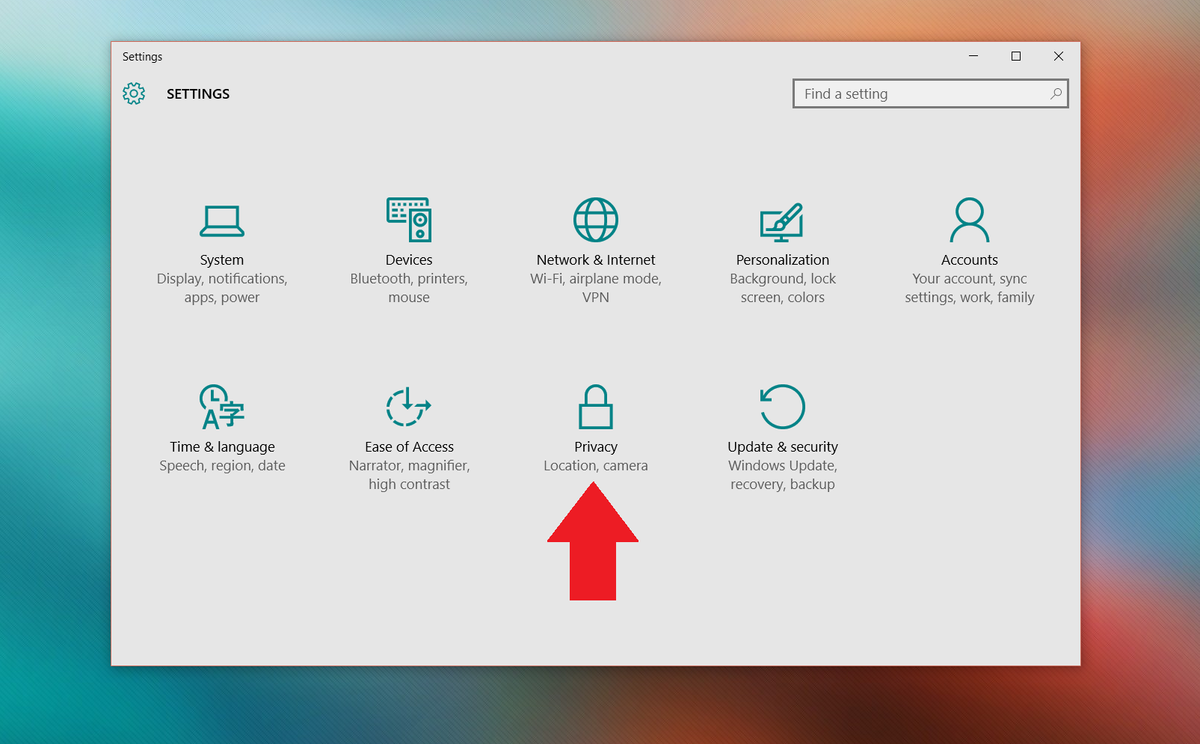
Task: Select the SETTINGS heading text
Action: pos(197,93)
